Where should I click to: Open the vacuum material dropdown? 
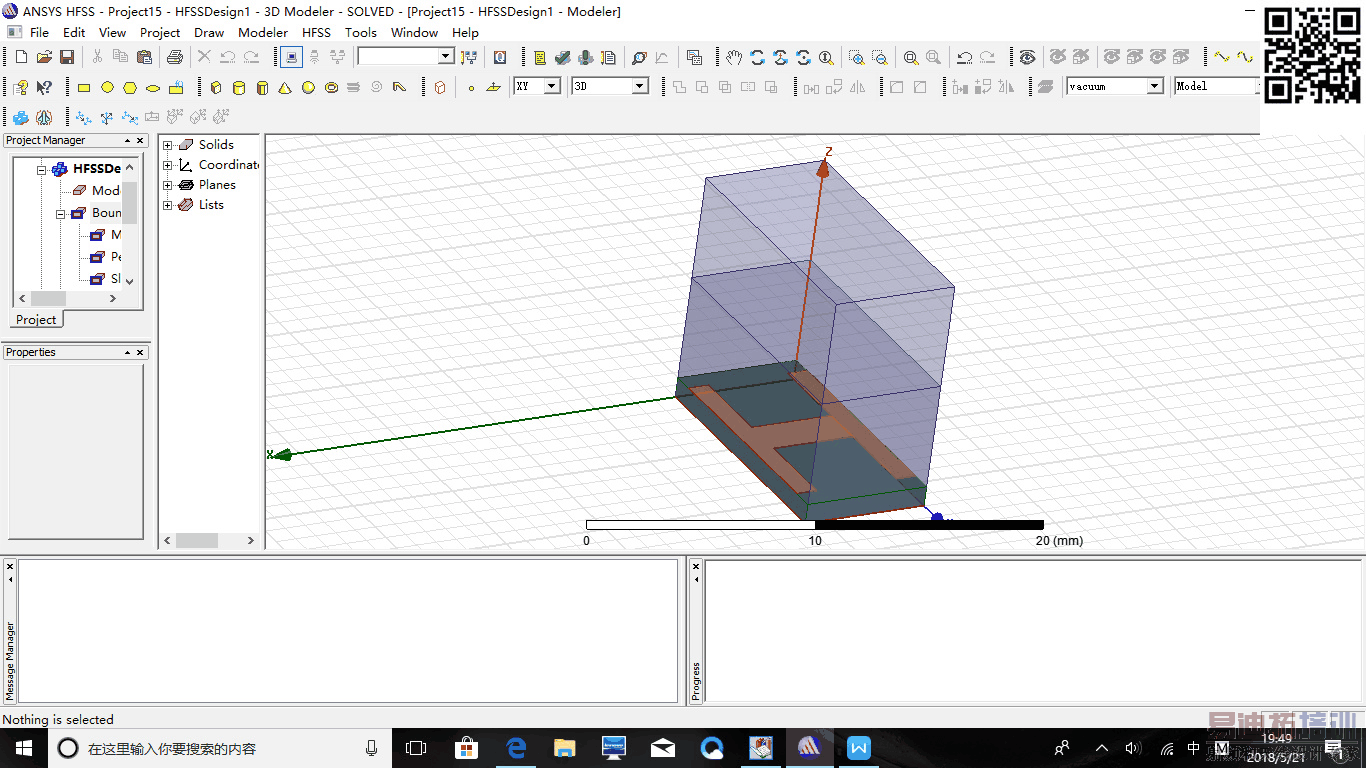tap(1154, 87)
